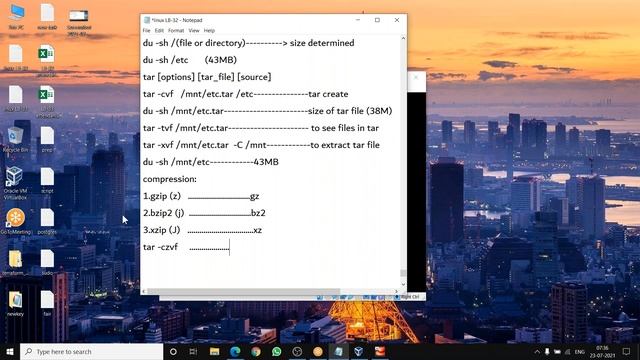
Task: Select the terraform folder icon on desktop
Action: 15,263
